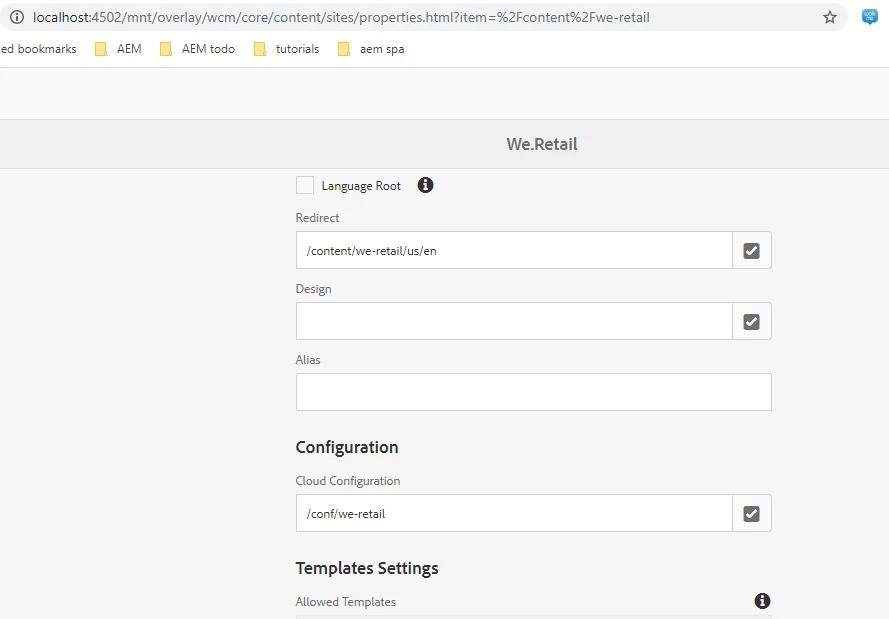Open path picker for Design field
Viewport: 889px width, 619px height.
tap(752, 321)
